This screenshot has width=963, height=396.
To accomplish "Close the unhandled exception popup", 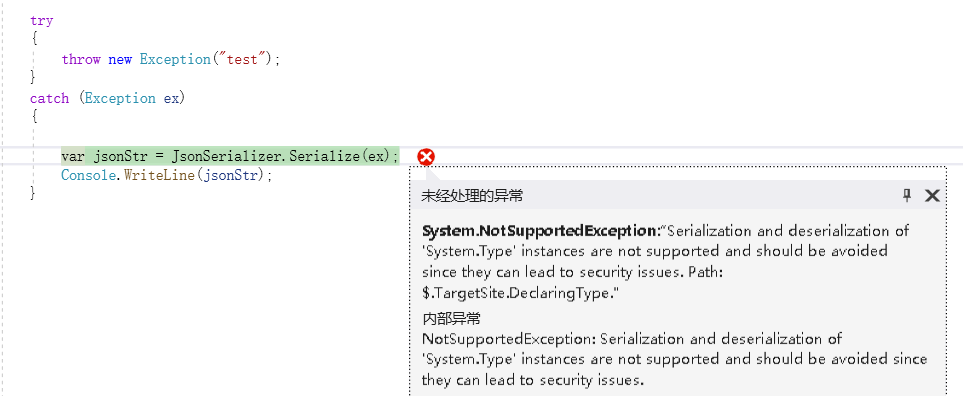I will coord(932,196).
